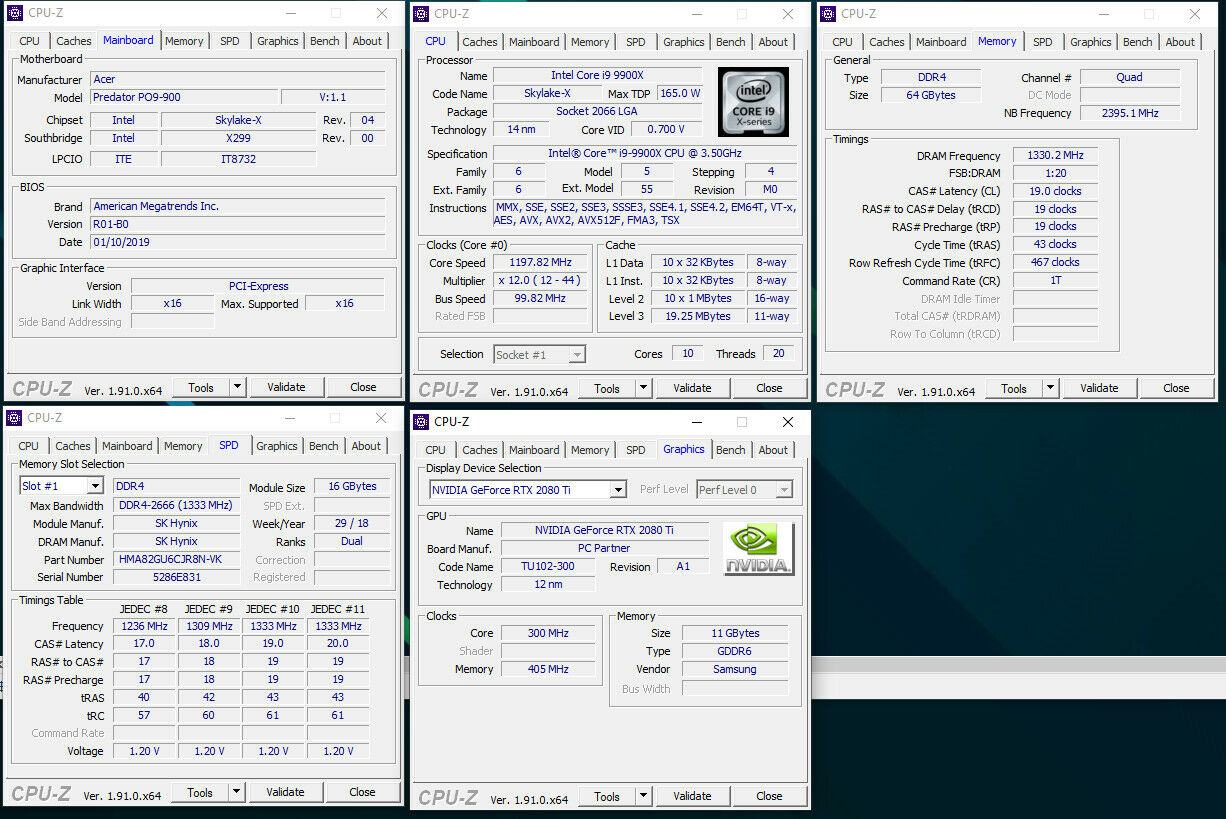
Task: Click CPU-Z app icon in CPU window title bar
Action: [x=421, y=14]
